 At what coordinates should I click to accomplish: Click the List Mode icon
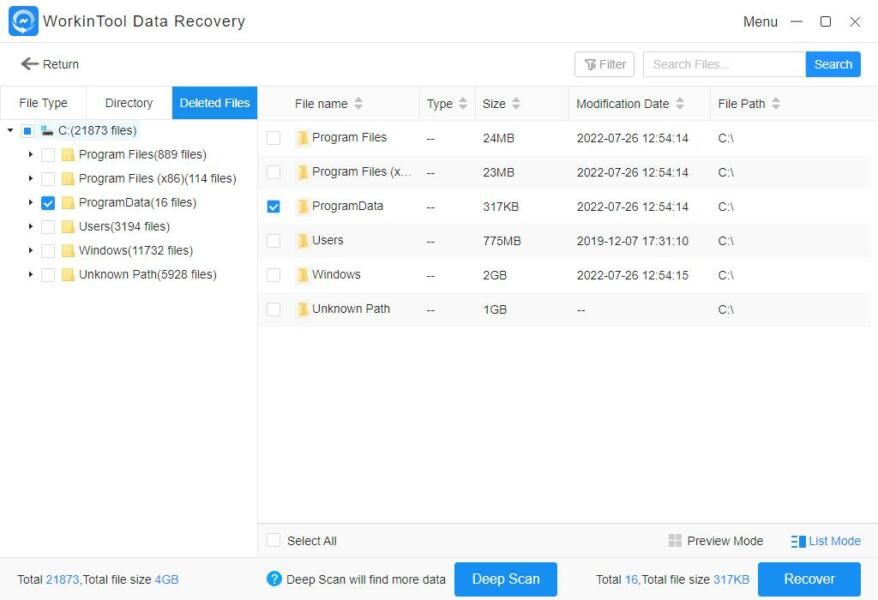[x=798, y=541]
